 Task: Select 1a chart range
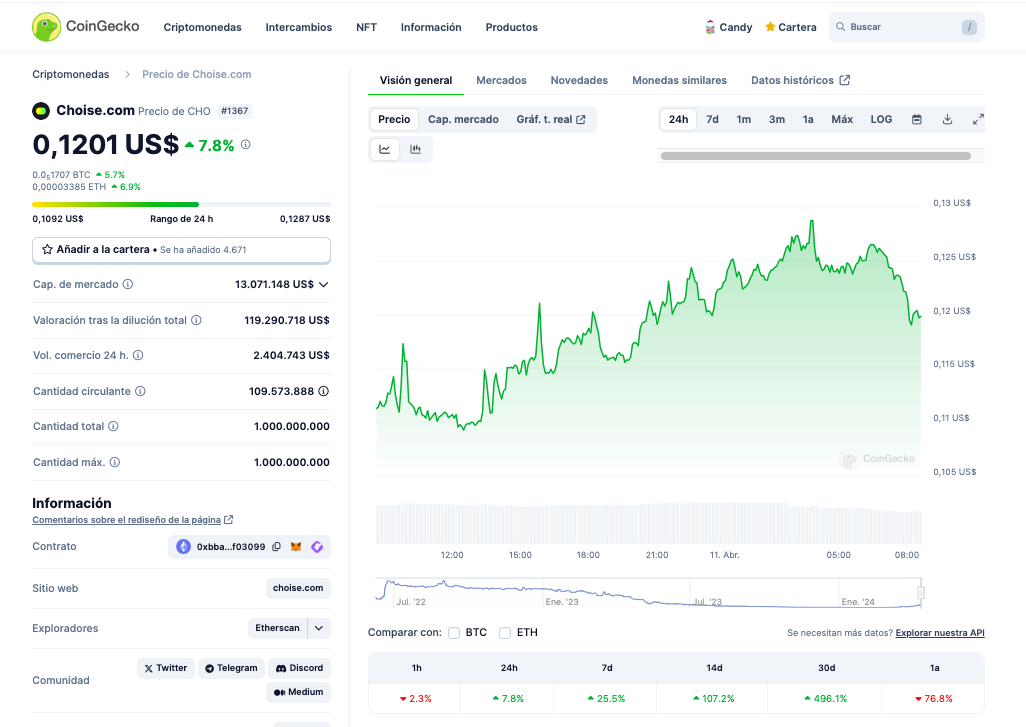click(808, 119)
